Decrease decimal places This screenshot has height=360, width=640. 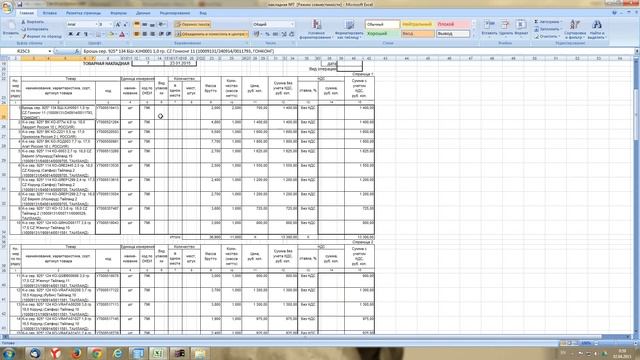[292, 34]
